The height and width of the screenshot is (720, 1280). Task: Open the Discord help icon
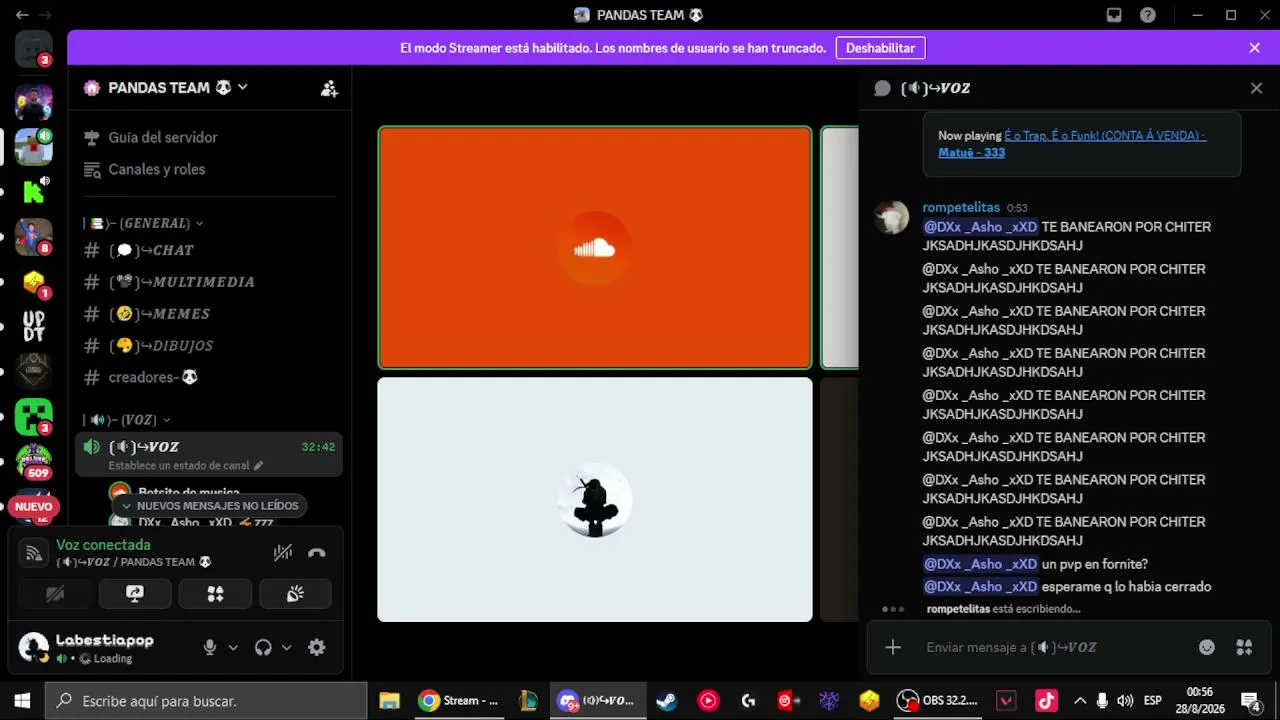(x=1148, y=15)
